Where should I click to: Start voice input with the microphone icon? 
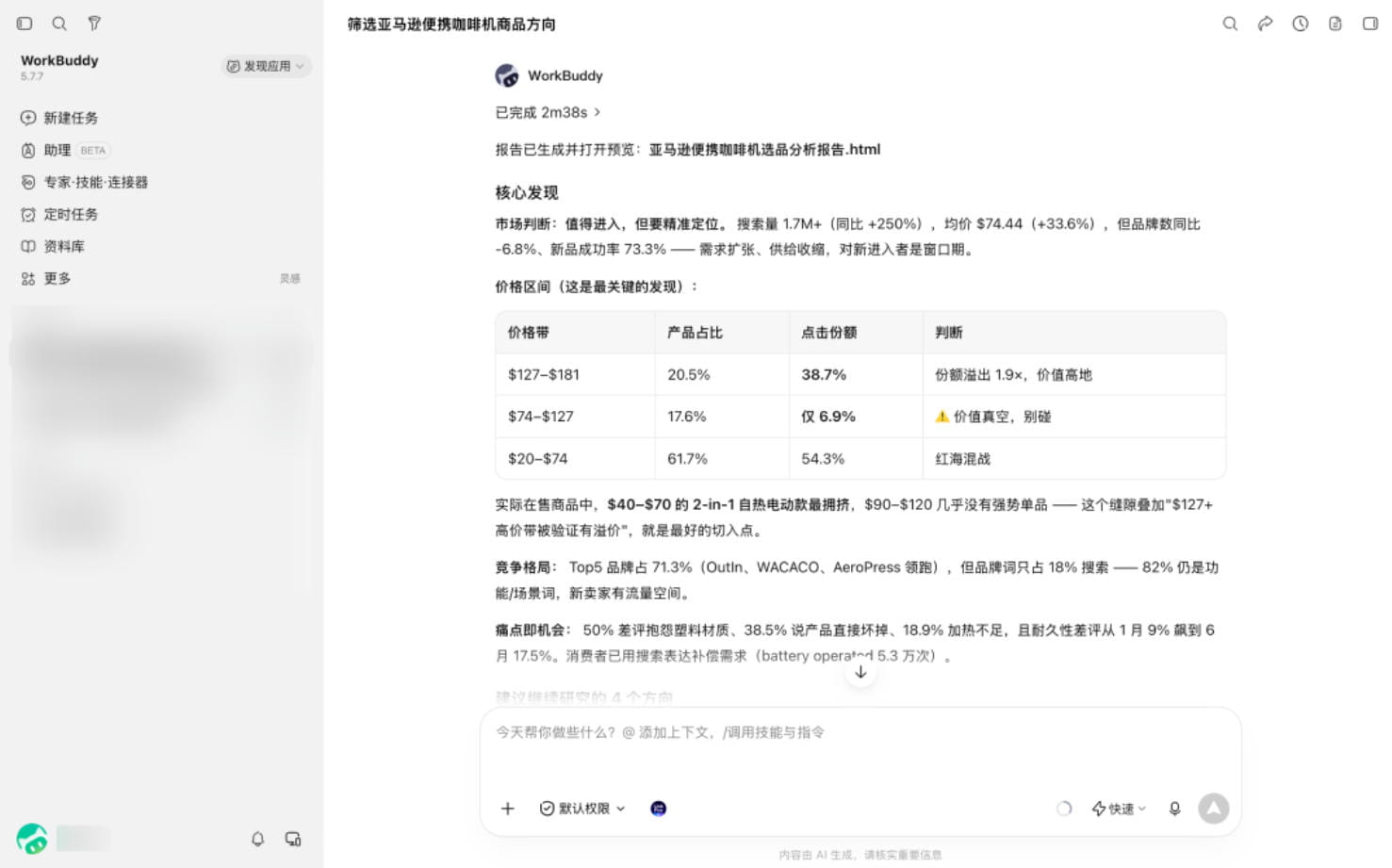pos(1174,809)
